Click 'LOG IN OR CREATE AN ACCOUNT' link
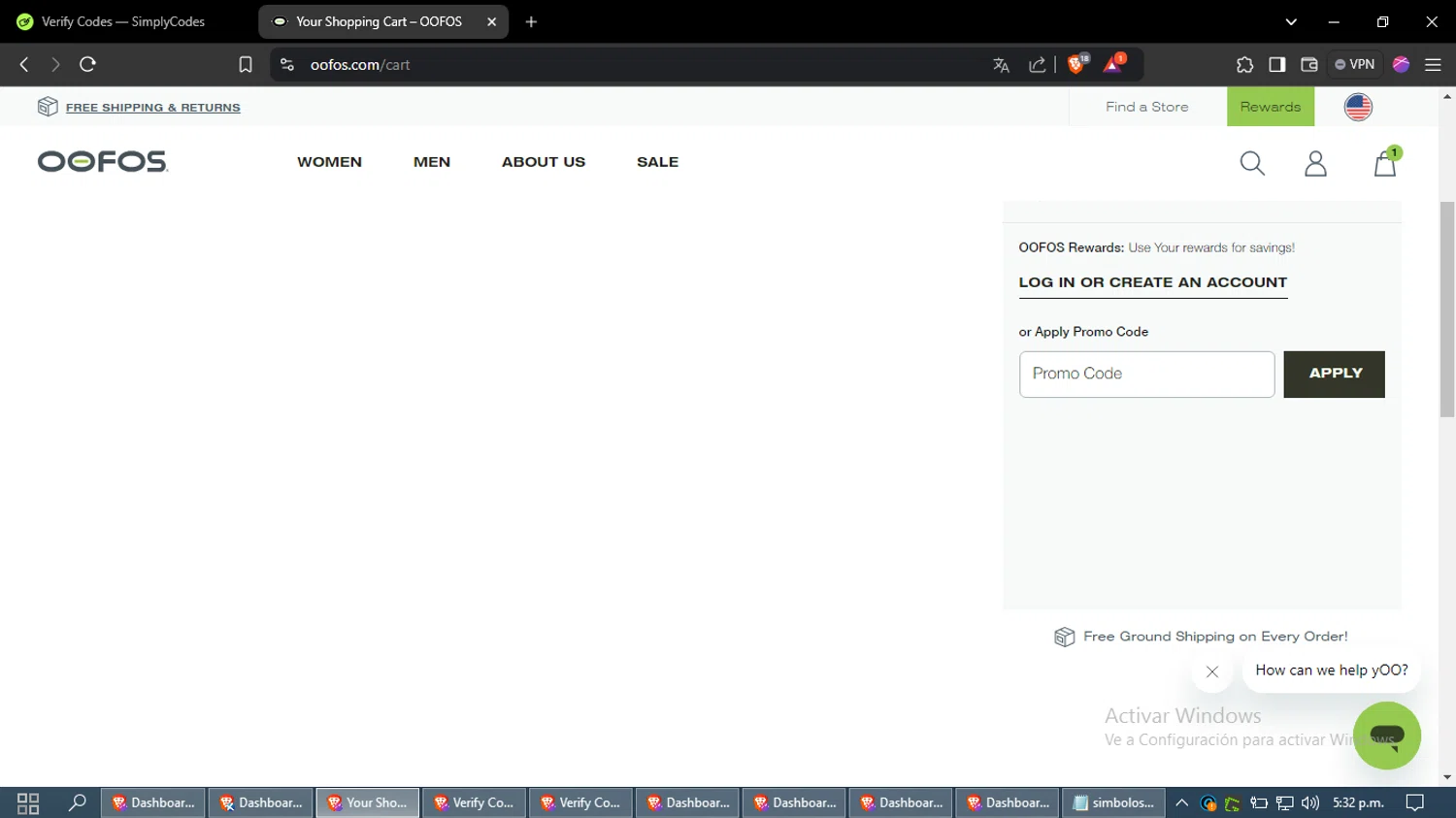The width and height of the screenshot is (1456, 818). 1152,282
